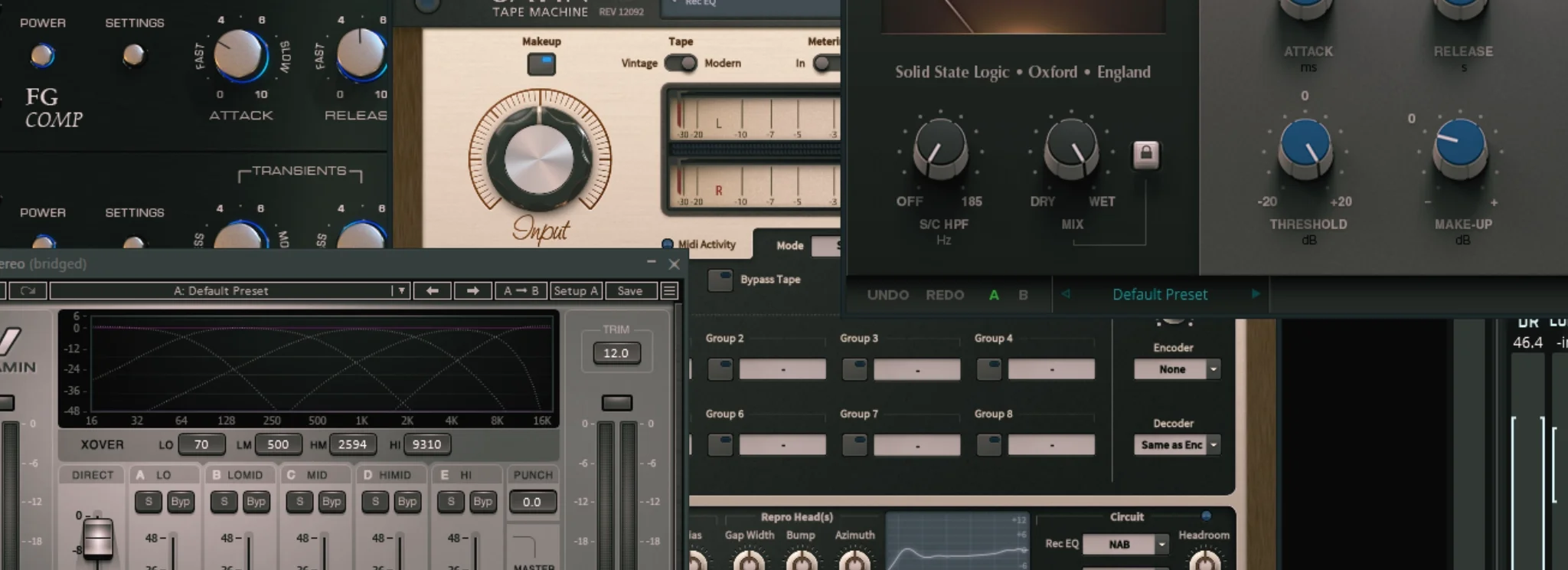This screenshot has height=570, width=1568.
Task: Click the previous preset left arrow button
Action: 432,291
